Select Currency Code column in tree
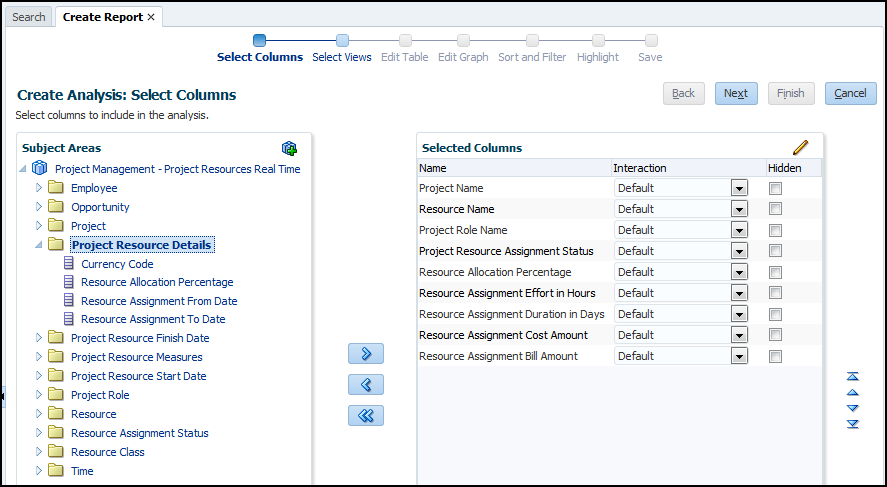Screen dimensions: 887x487 point(117,264)
